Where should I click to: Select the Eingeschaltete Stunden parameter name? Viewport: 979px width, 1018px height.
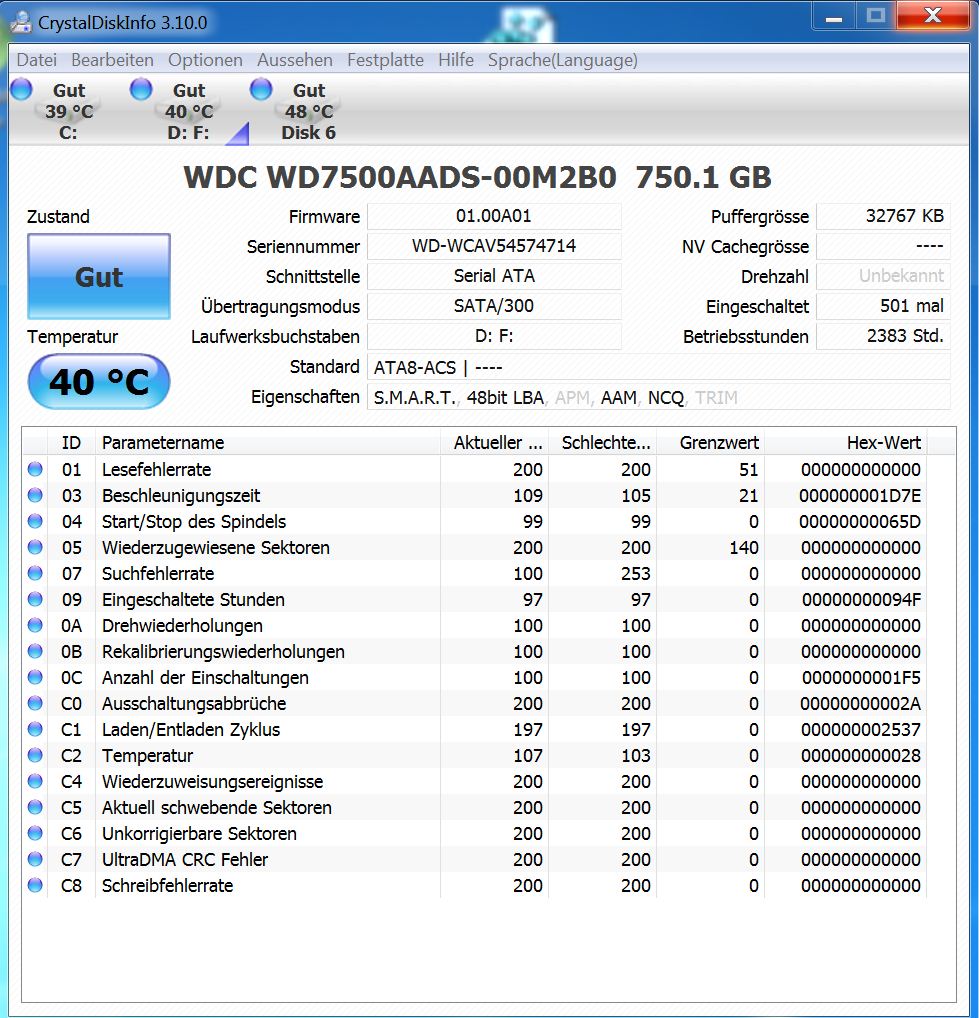tap(193, 600)
